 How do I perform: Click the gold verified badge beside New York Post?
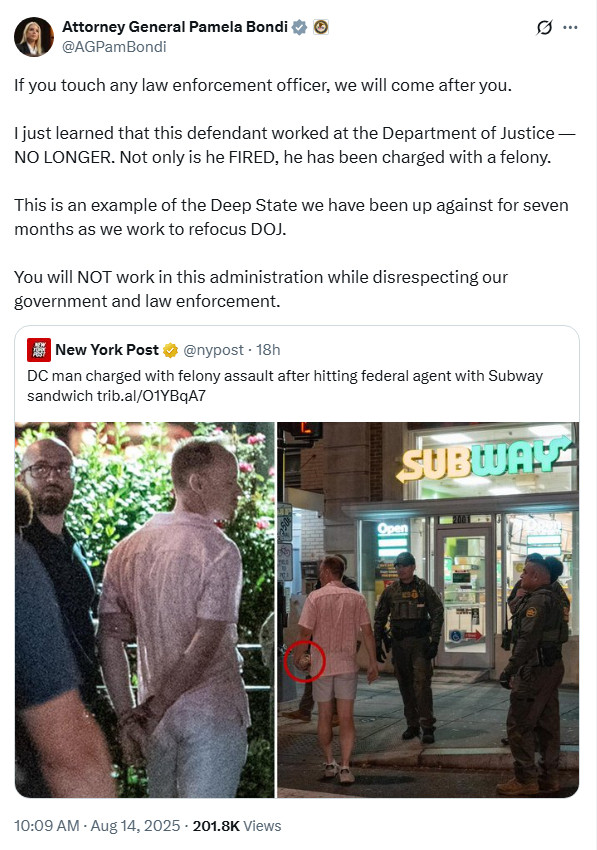[170, 351]
